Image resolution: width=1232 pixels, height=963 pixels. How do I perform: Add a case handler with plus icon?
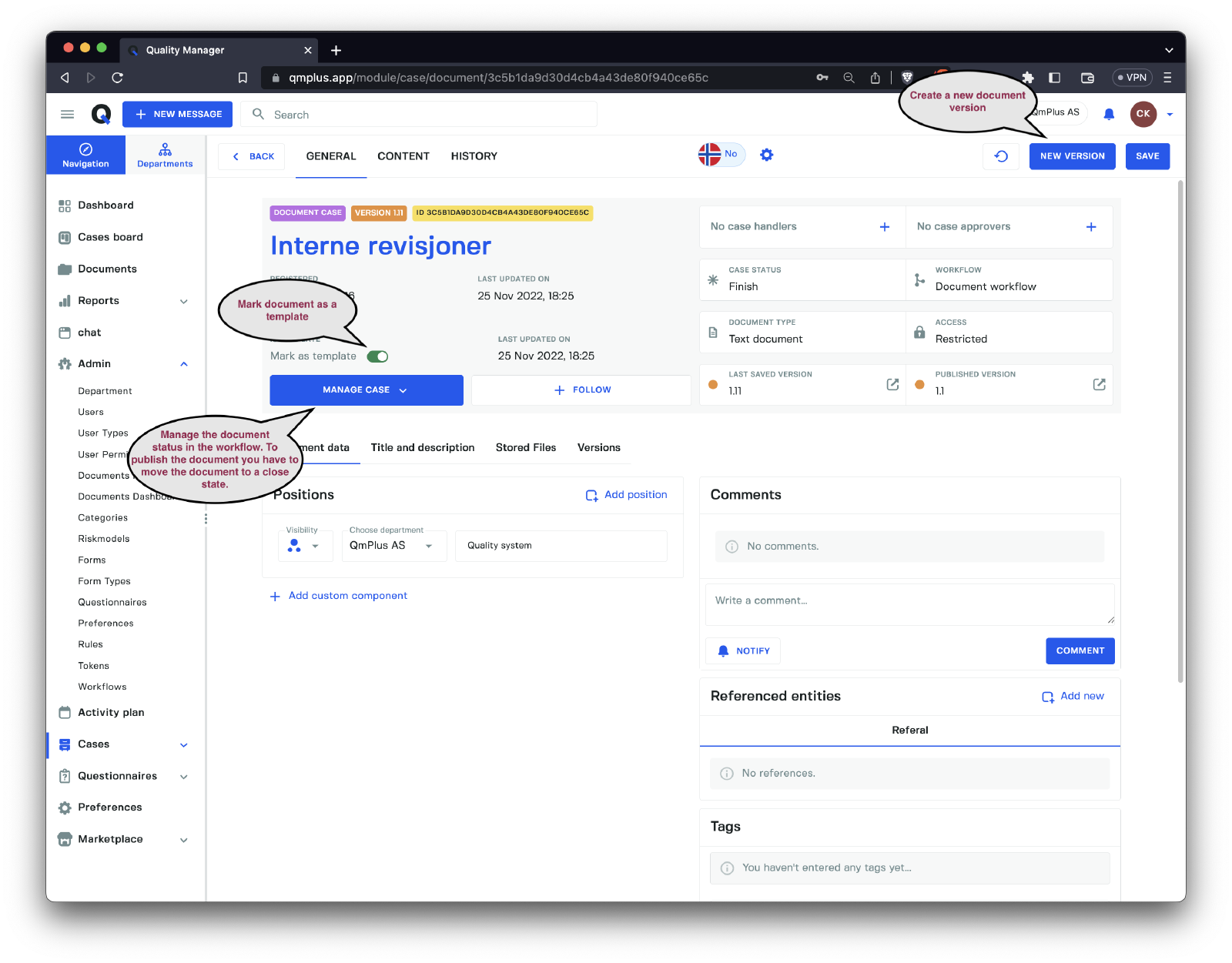885,226
